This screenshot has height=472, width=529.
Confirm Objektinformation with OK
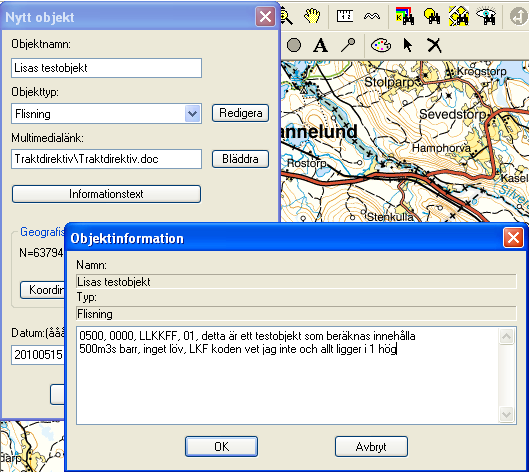tap(221, 446)
